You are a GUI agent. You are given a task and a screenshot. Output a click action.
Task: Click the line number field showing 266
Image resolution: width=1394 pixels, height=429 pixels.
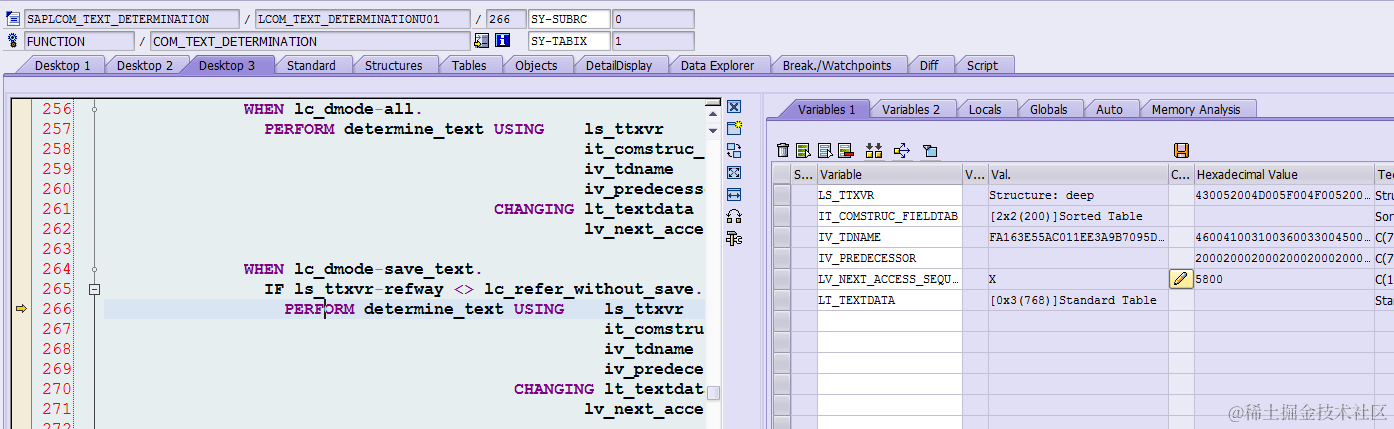505,19
